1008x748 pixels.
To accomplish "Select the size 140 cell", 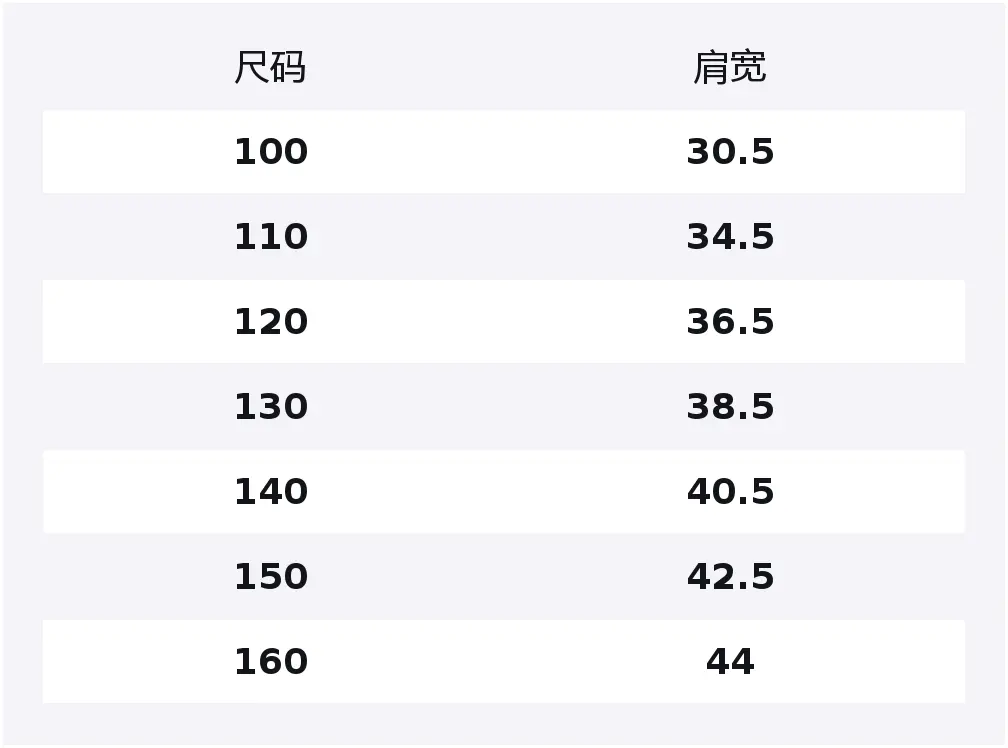I will (270, 492).
